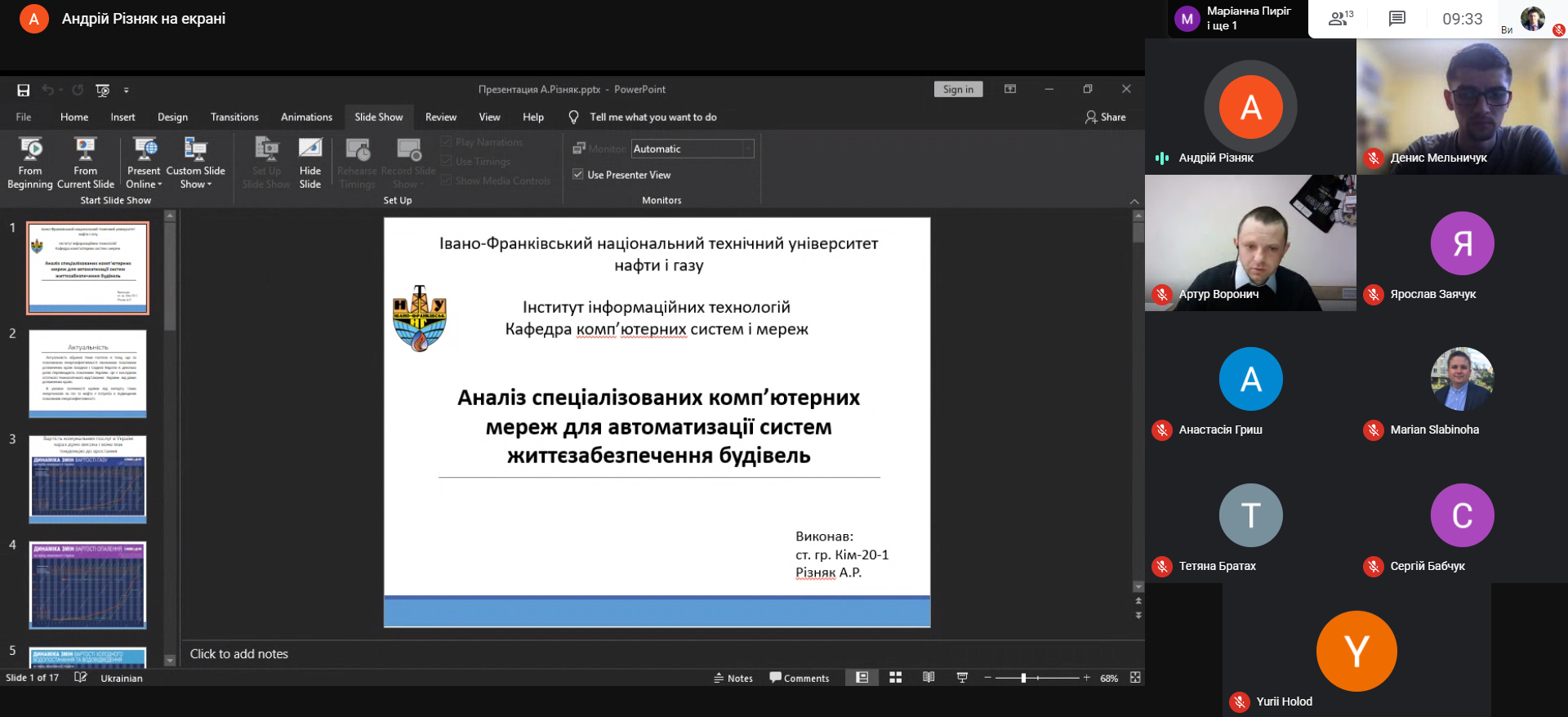Open the Help ribbon tab
This screenshot has width=1568, height=717.
[533, 117]
